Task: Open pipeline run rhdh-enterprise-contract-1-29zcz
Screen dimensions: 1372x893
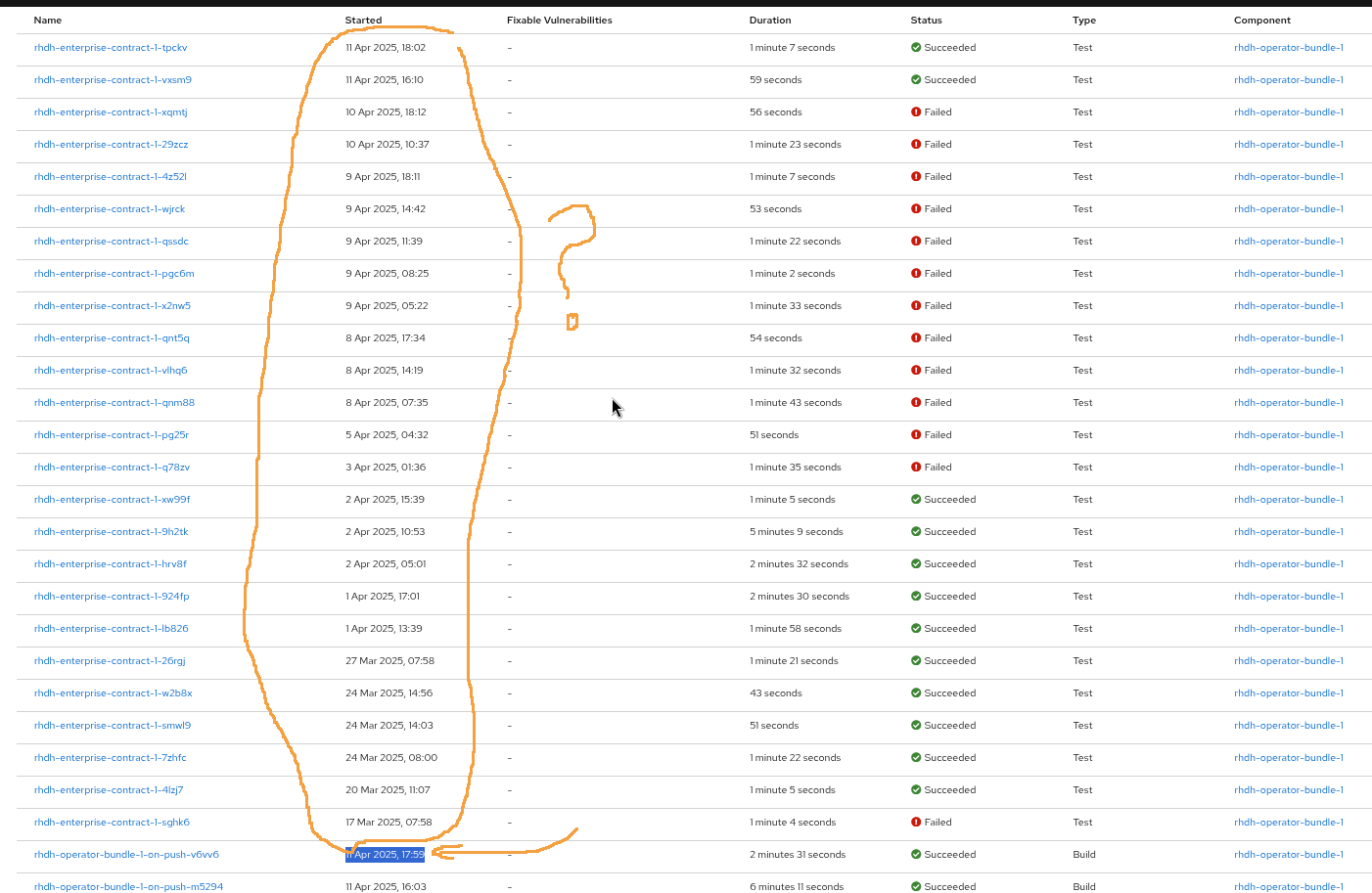Action: 112,144
